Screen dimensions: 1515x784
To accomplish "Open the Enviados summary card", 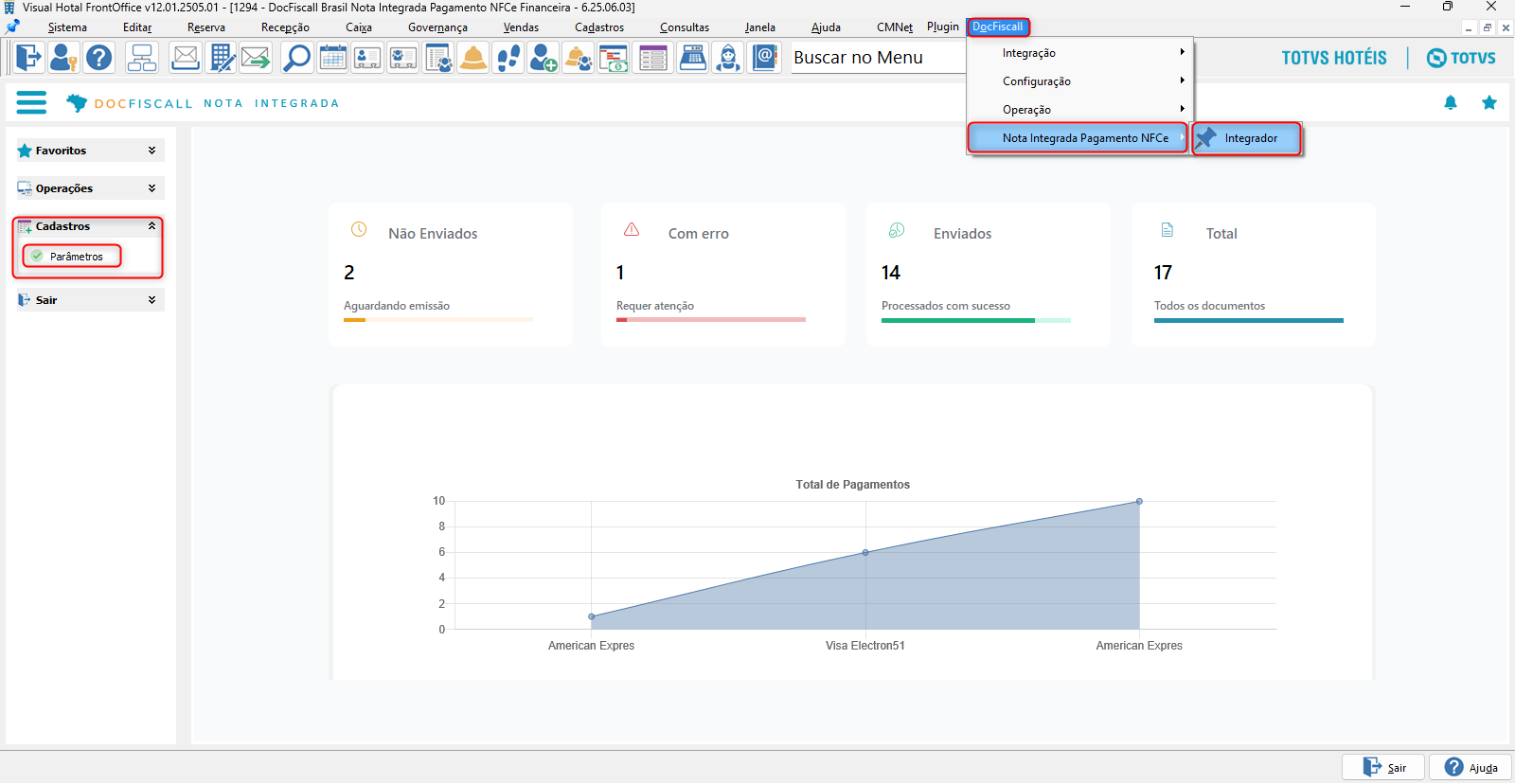I will (x=989, y=275).
